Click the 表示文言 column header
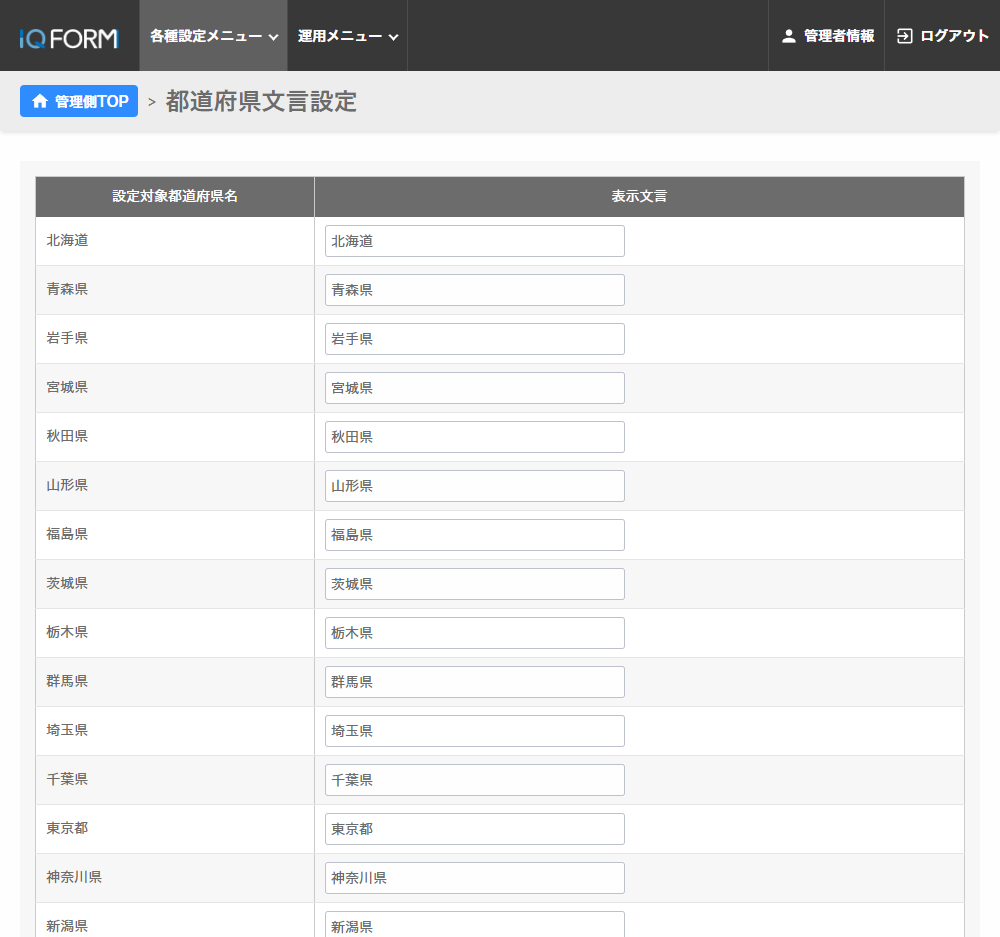The image size is (1000, 937). tap(639, 197)
